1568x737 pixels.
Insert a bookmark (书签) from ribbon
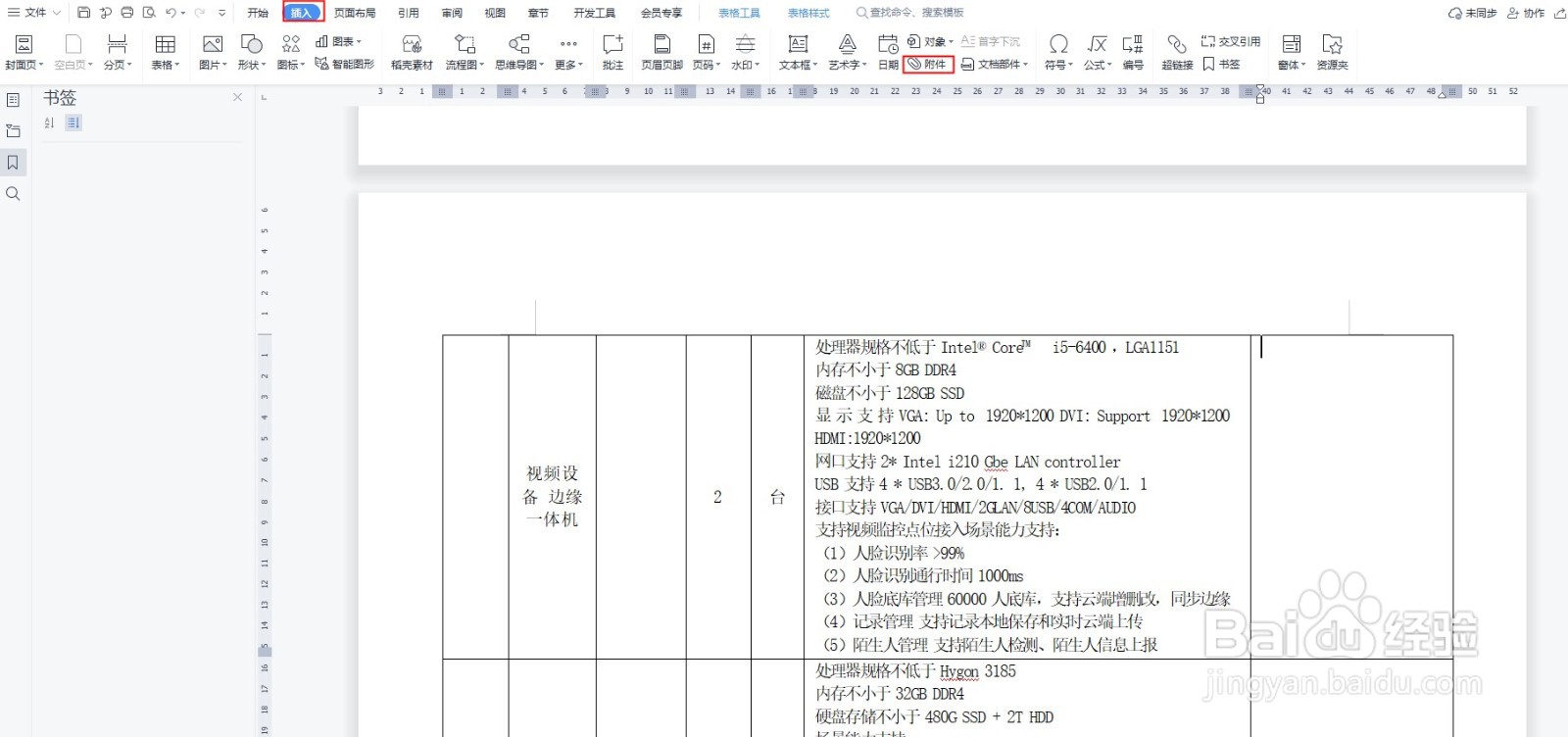click(x=1221, y=64)
